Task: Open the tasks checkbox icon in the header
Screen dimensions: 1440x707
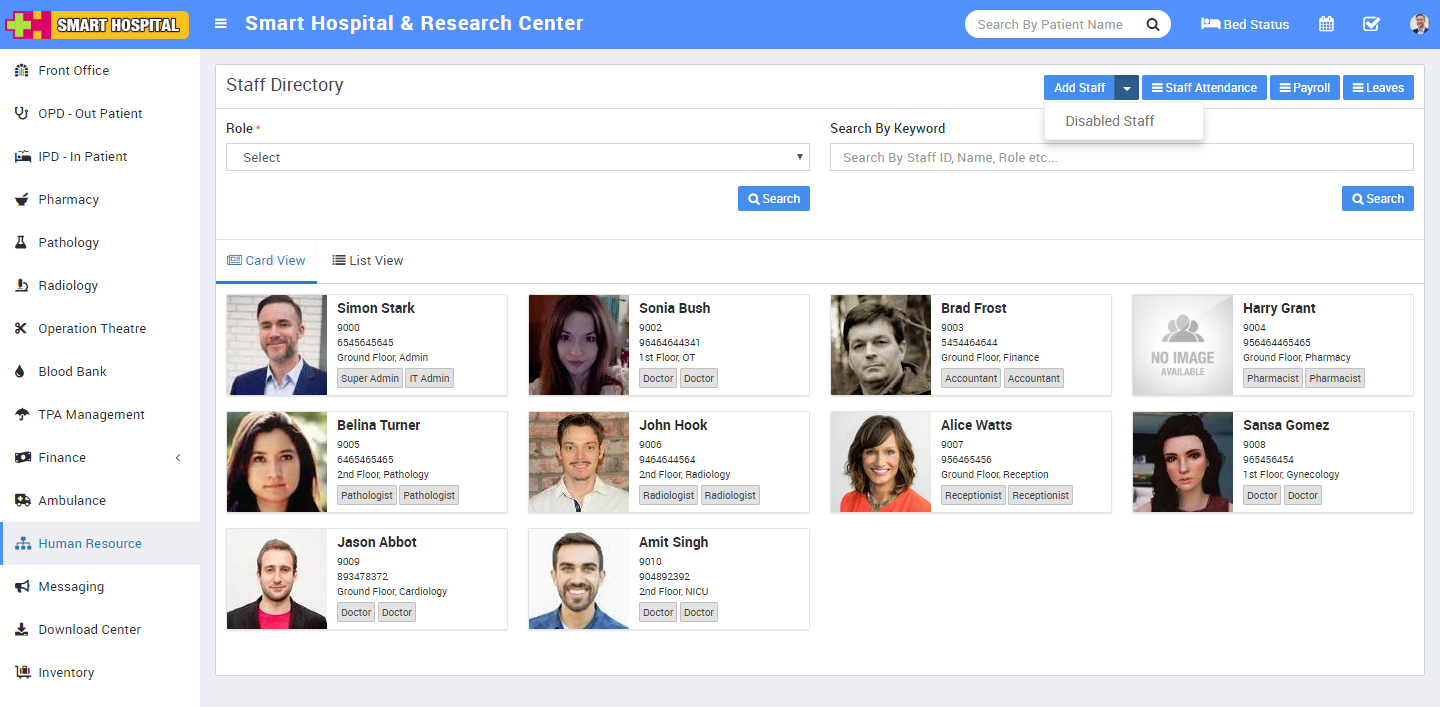Action: pyautogui.click(x=1371, y=23)
